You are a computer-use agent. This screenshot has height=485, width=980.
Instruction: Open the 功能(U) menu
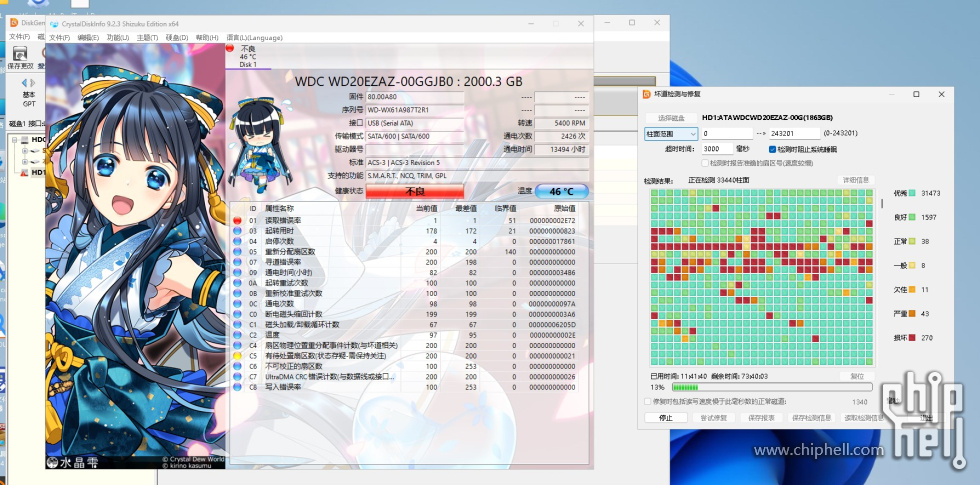pos(118,38)
